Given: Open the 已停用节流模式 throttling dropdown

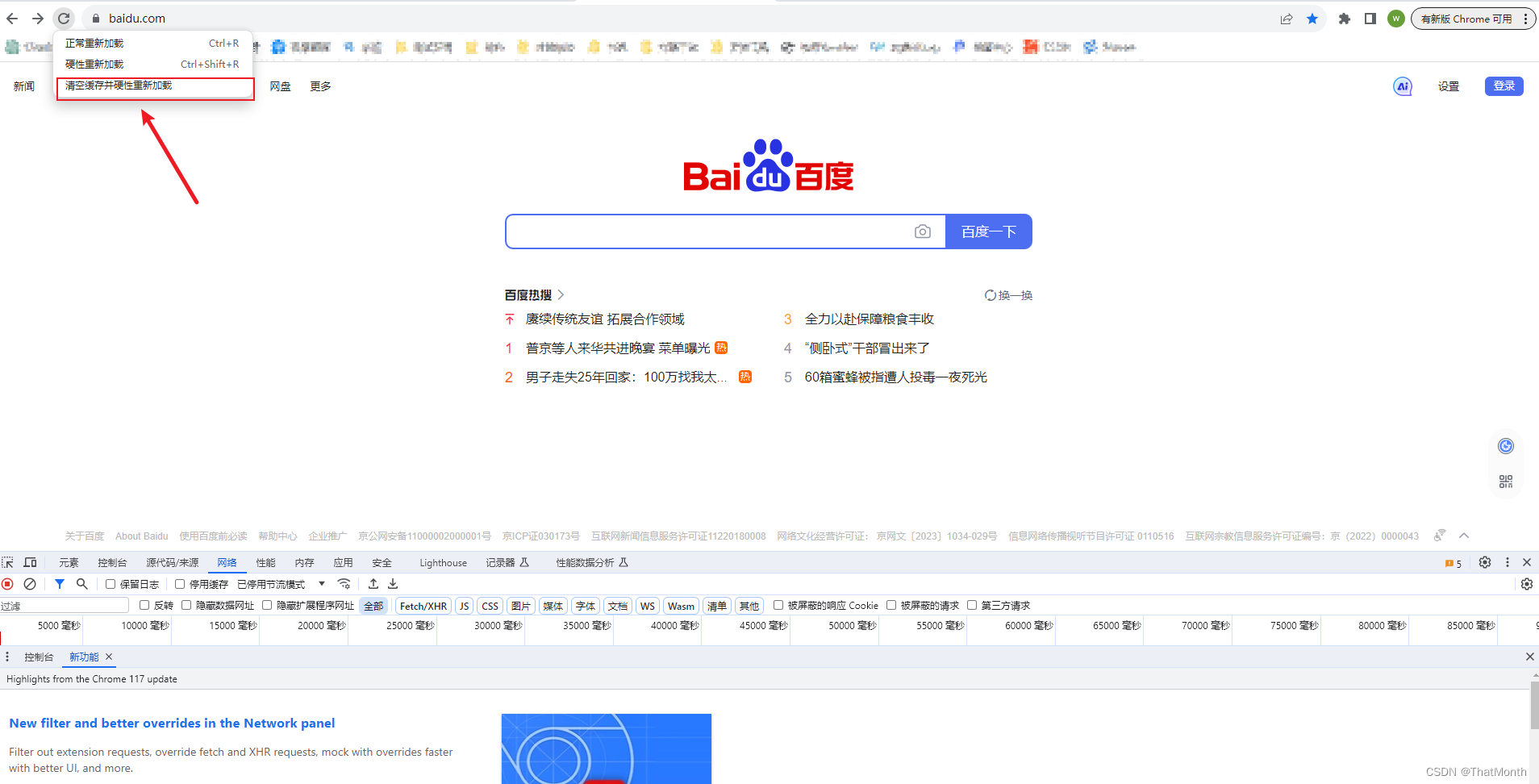Looking at the screenshot, I should [x=281, y=584].
